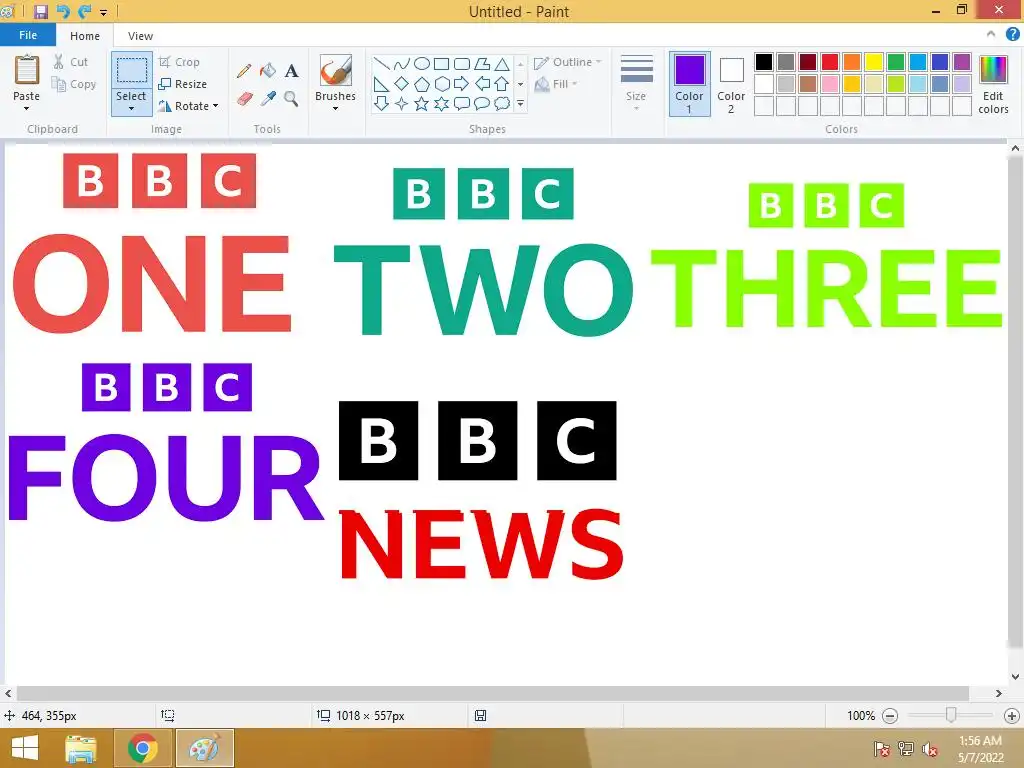Image resolution: width=1024 pixels, height=768 pixels.
Task: Open Windows Start button
Action: 25,748
